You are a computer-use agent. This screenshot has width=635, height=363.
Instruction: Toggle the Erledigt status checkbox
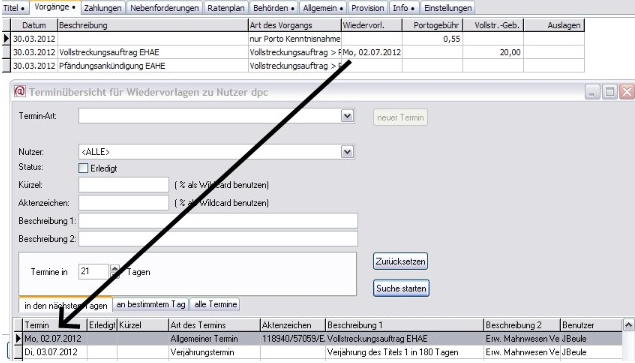click(x=83, y=168)
